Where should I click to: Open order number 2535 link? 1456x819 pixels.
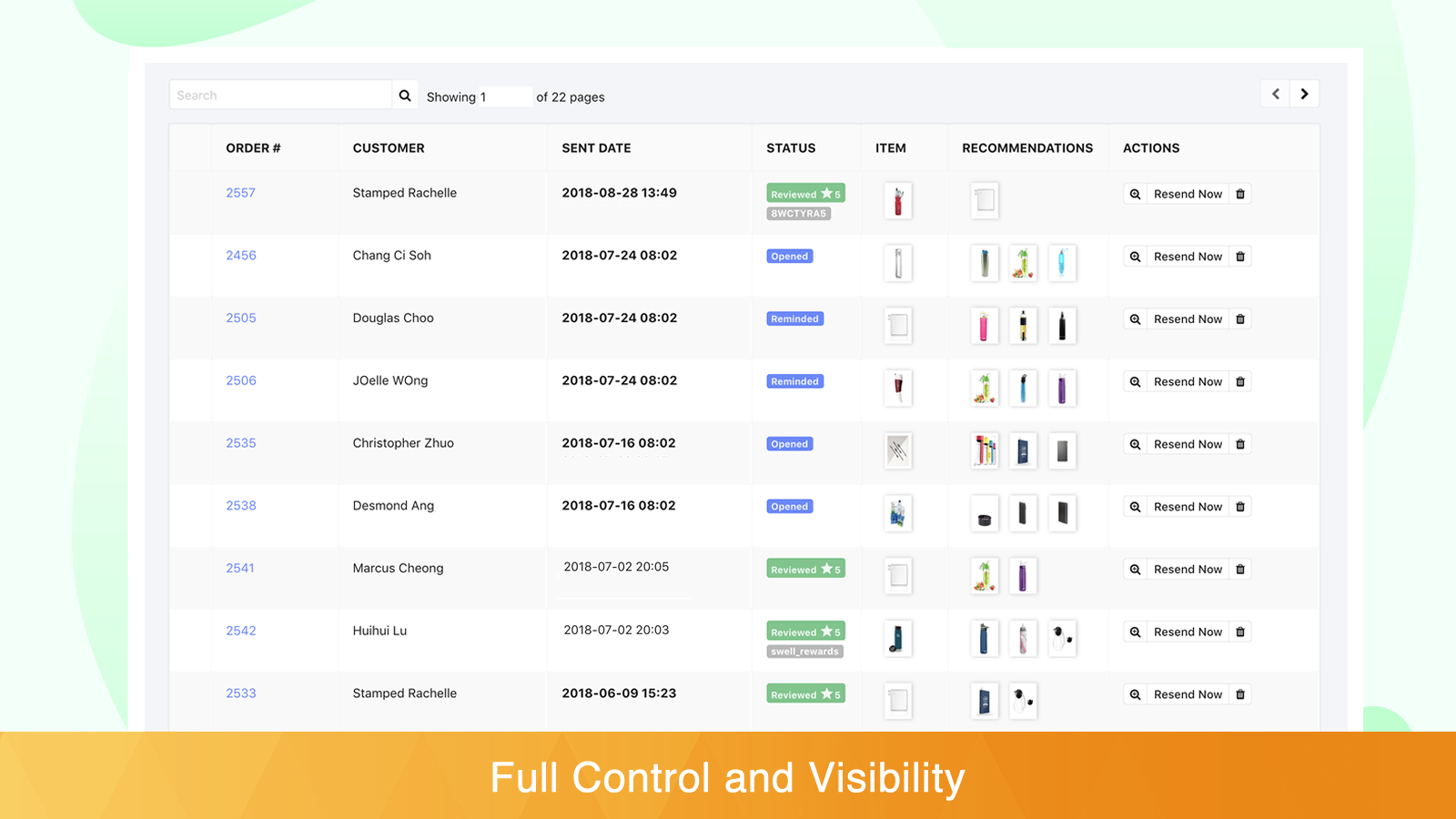(x=241, y=443)
